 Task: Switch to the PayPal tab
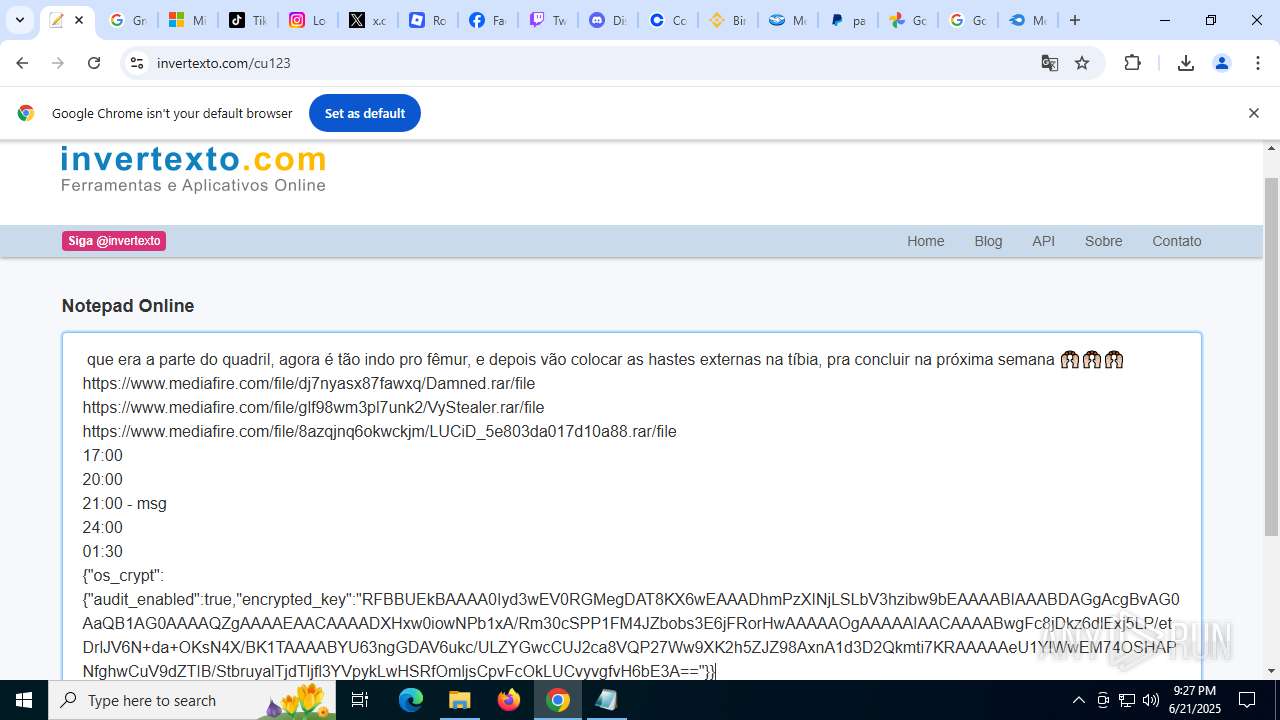pos(847,20)
